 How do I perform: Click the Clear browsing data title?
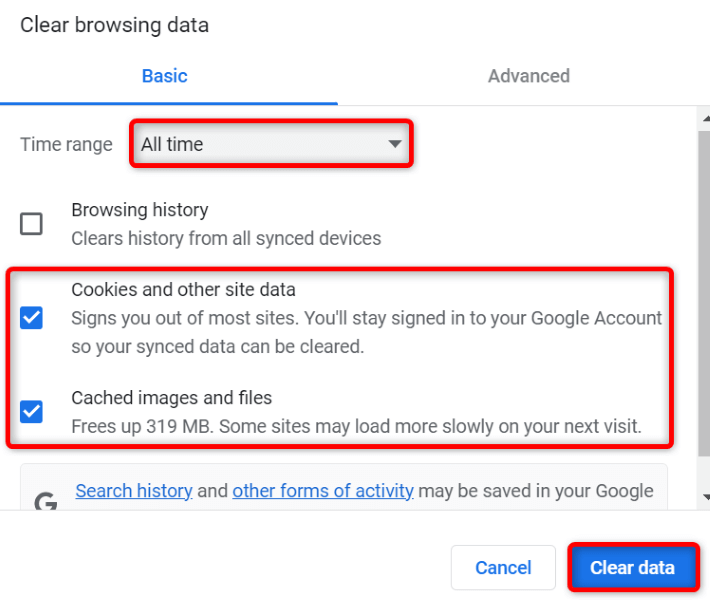(x=115, y=25)
